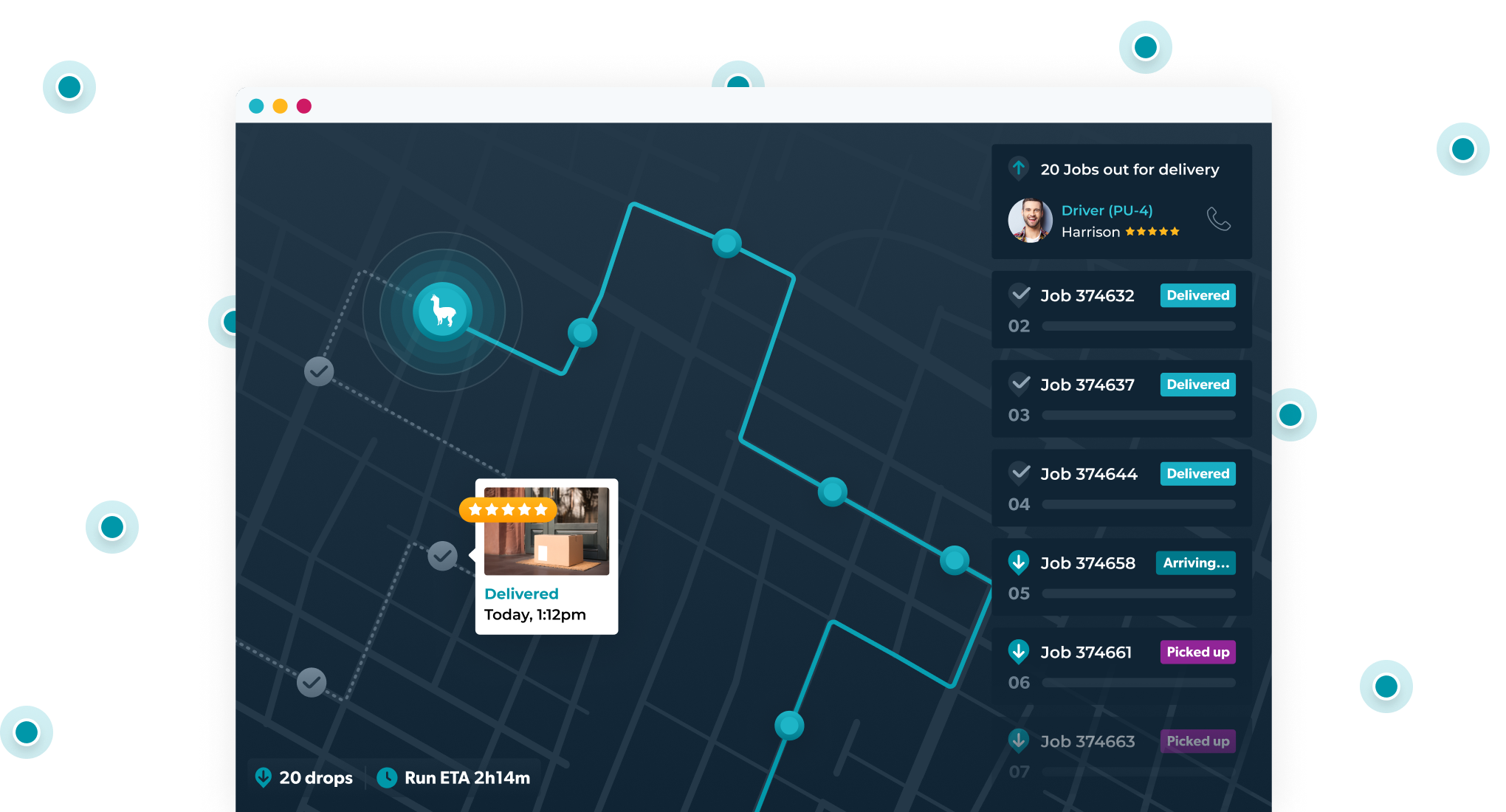This screenshot has height=812, width=1506.
Task: Click the clock icon next to Run ETA
Action: [x=386, y=777]
